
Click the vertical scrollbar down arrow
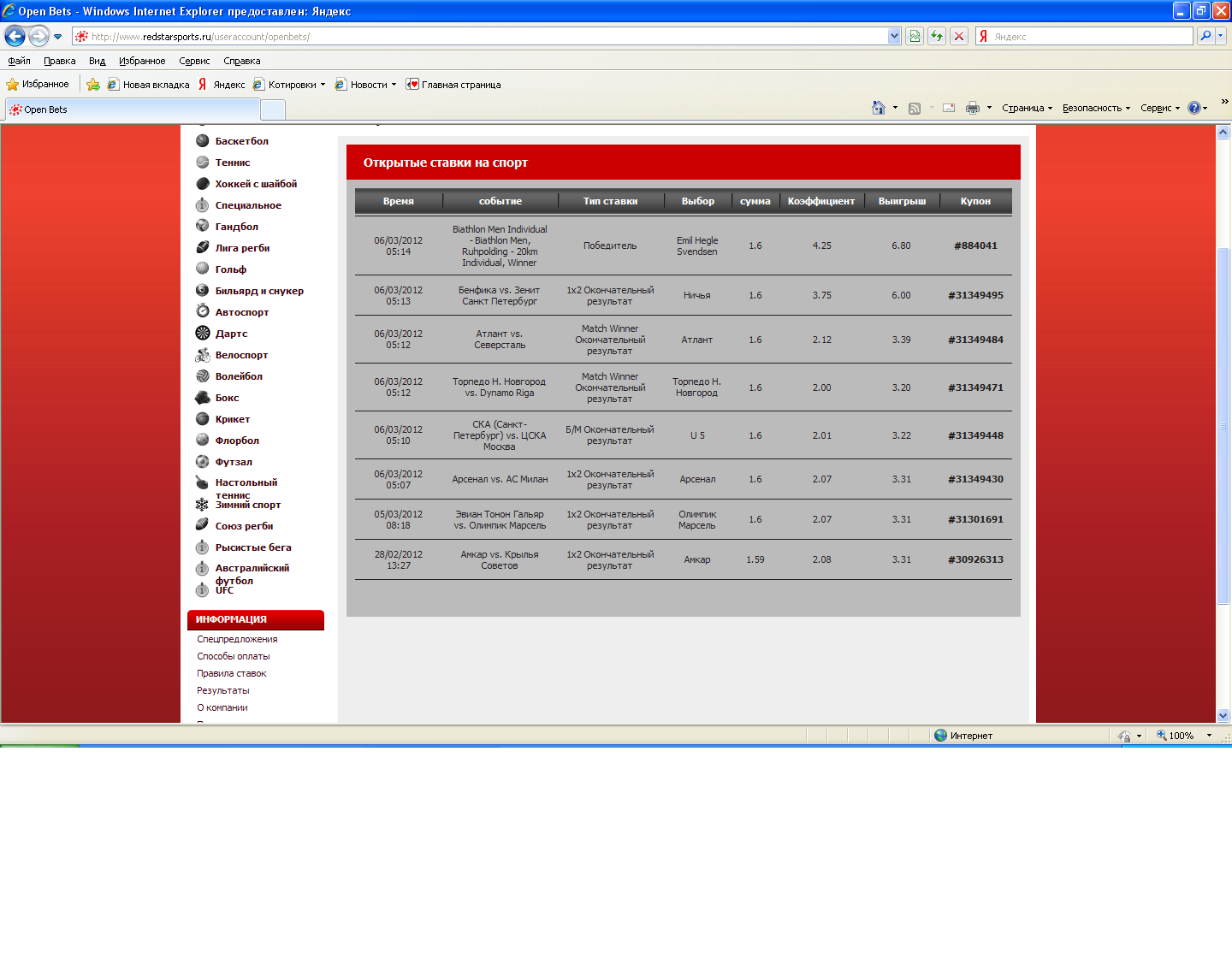pyautogui.click(x=1223, y=716)
